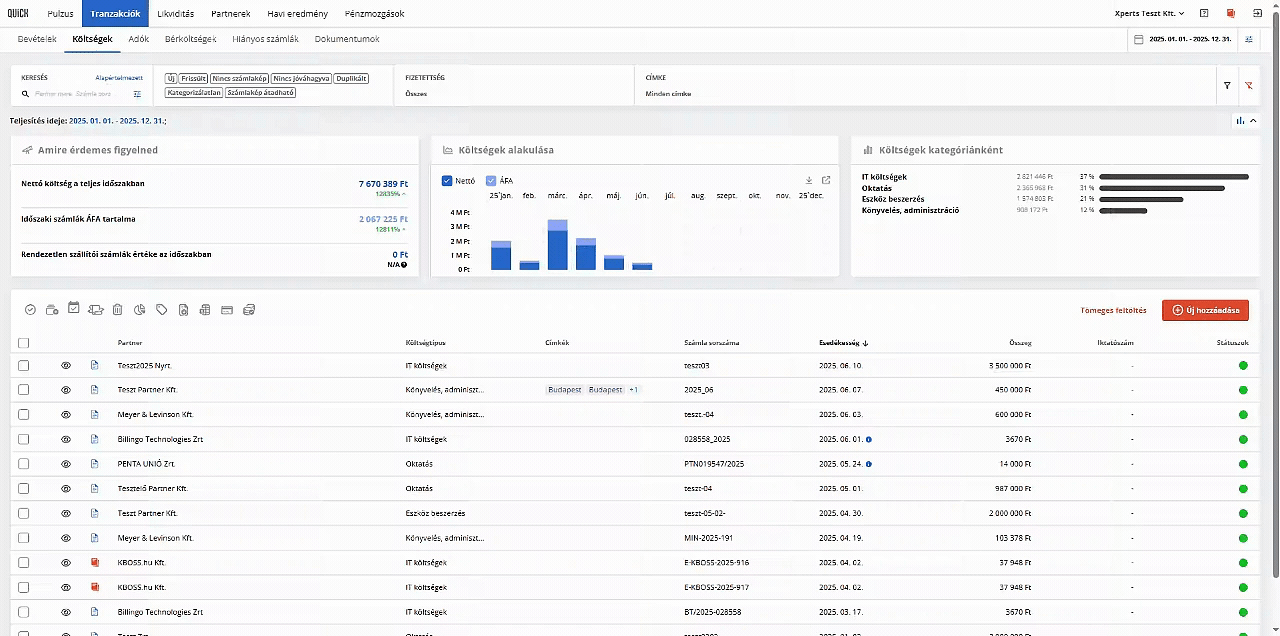The width and height of the screenshot is (1280, 636).
Task: Check the select-all checkbox in table header
Action: coord(24,343)
